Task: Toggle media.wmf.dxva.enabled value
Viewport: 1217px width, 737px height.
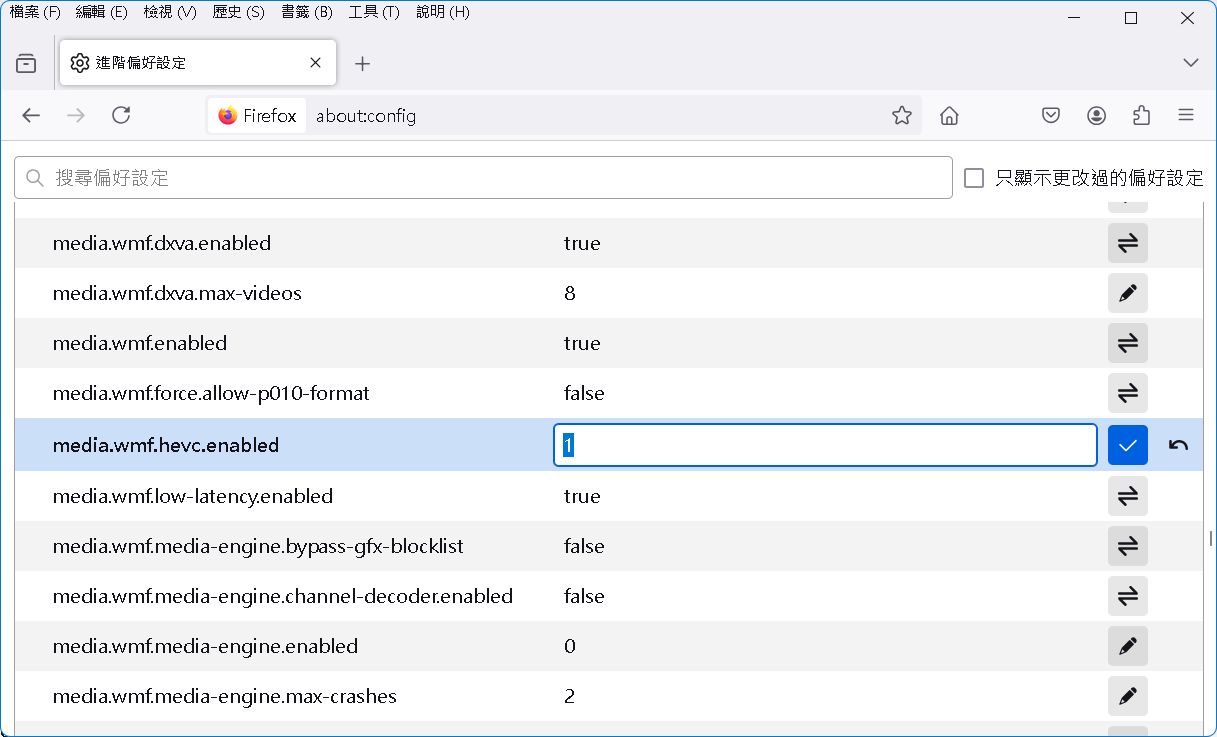Action: (x=1127, y=243)
